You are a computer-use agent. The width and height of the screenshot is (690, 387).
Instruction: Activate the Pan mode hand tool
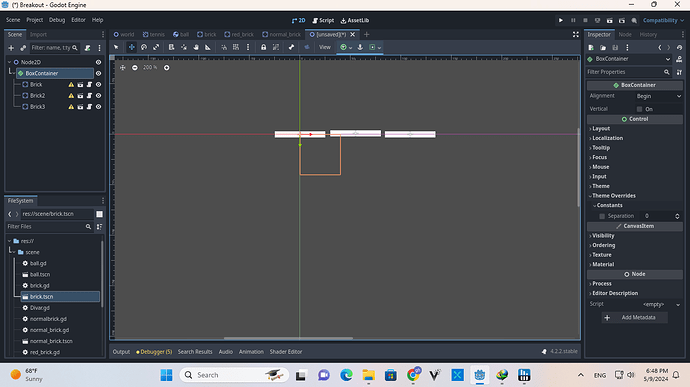pyautogui.click(x=196, y=47)
